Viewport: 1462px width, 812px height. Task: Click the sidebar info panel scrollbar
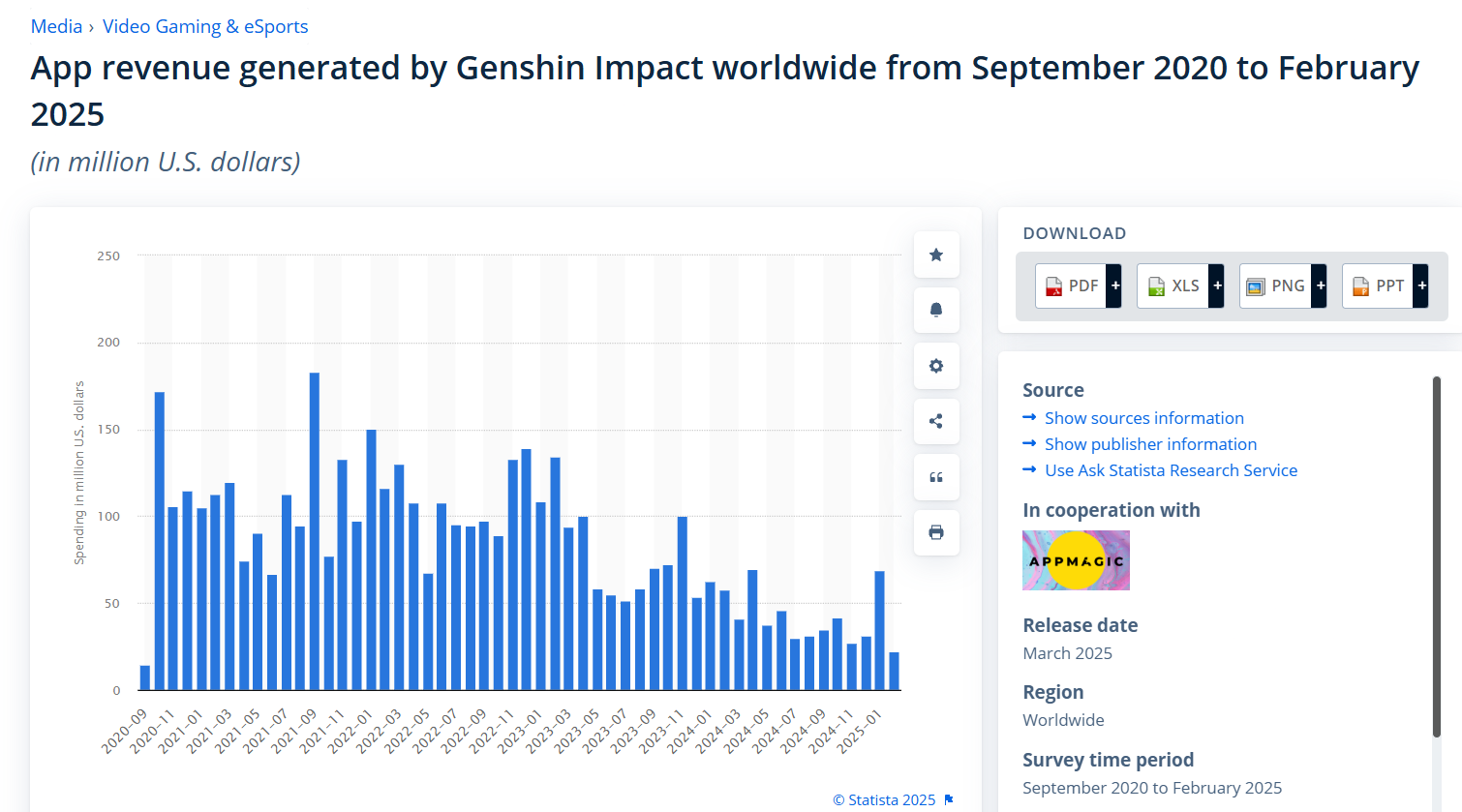[1437, 556]
